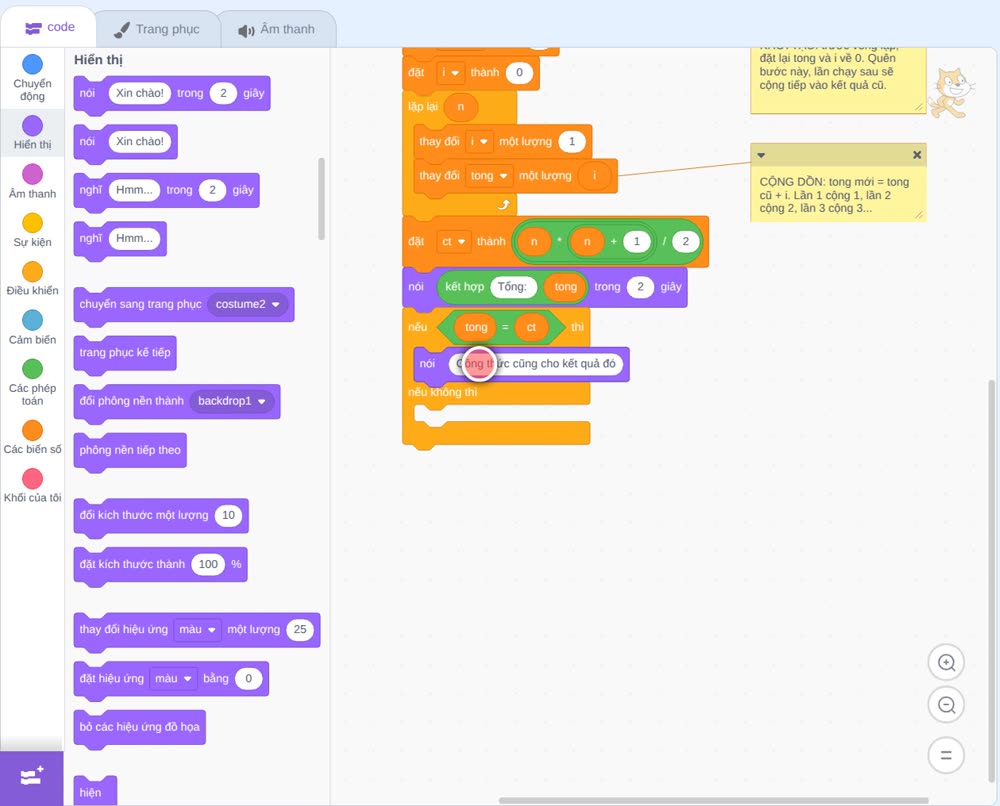Viewport: 1000px width, 806px height.
Task: Open the Các biến số category
Action: click(x=32, y=437)
